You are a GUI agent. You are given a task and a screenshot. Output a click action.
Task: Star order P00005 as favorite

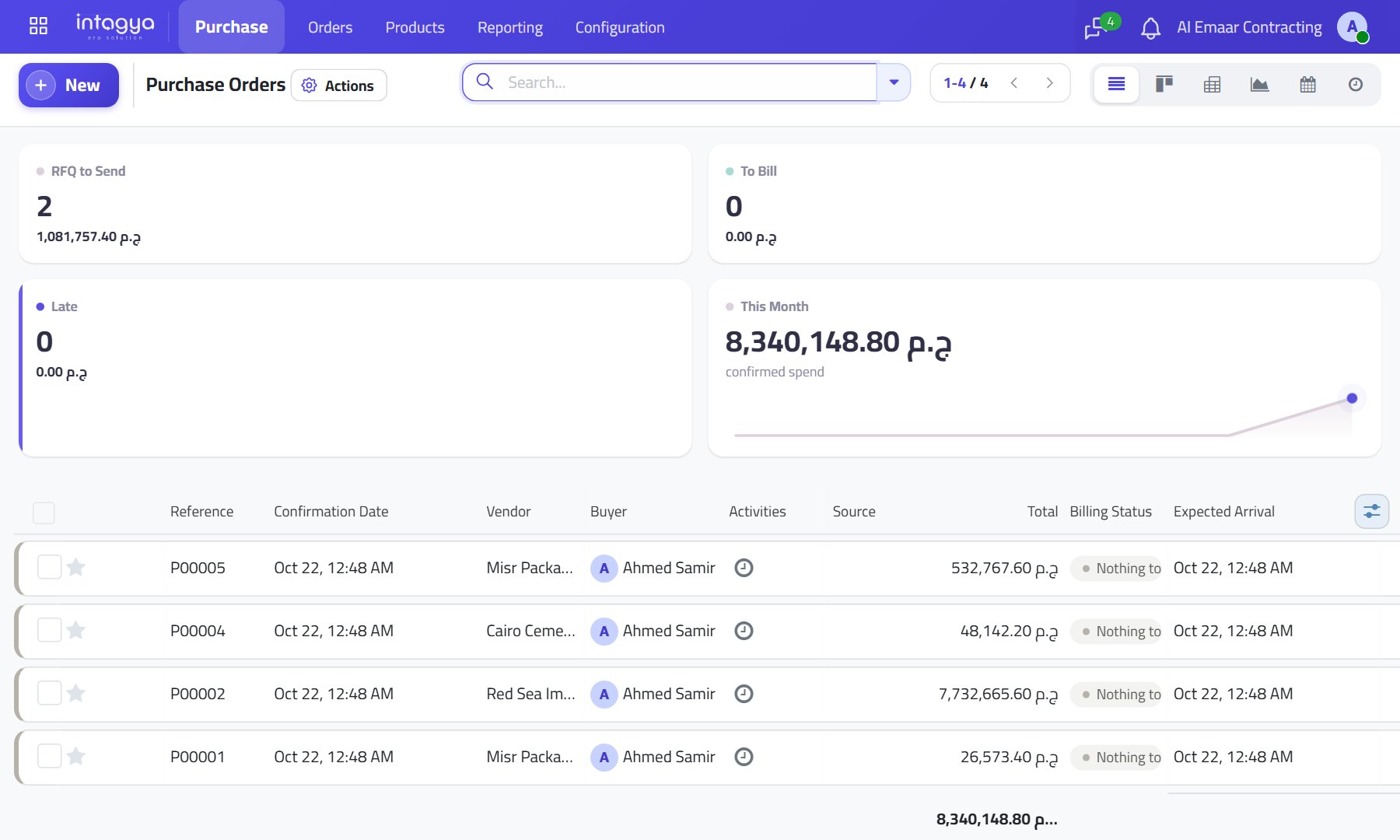[x=75, y=567]
